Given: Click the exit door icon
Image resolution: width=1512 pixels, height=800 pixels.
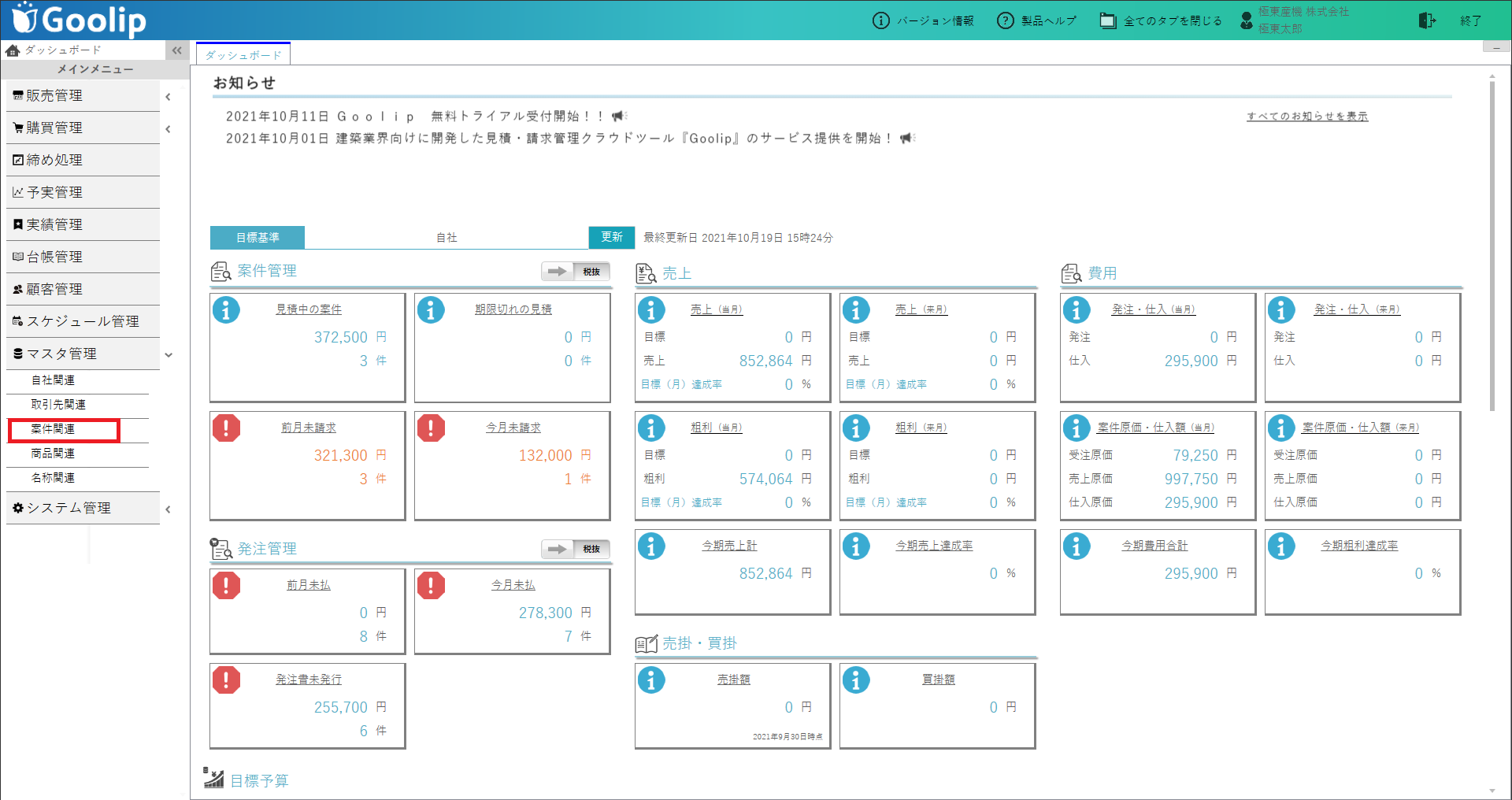Looking at the screenshot, I should pyautogui.click(x=1427, y=20).
